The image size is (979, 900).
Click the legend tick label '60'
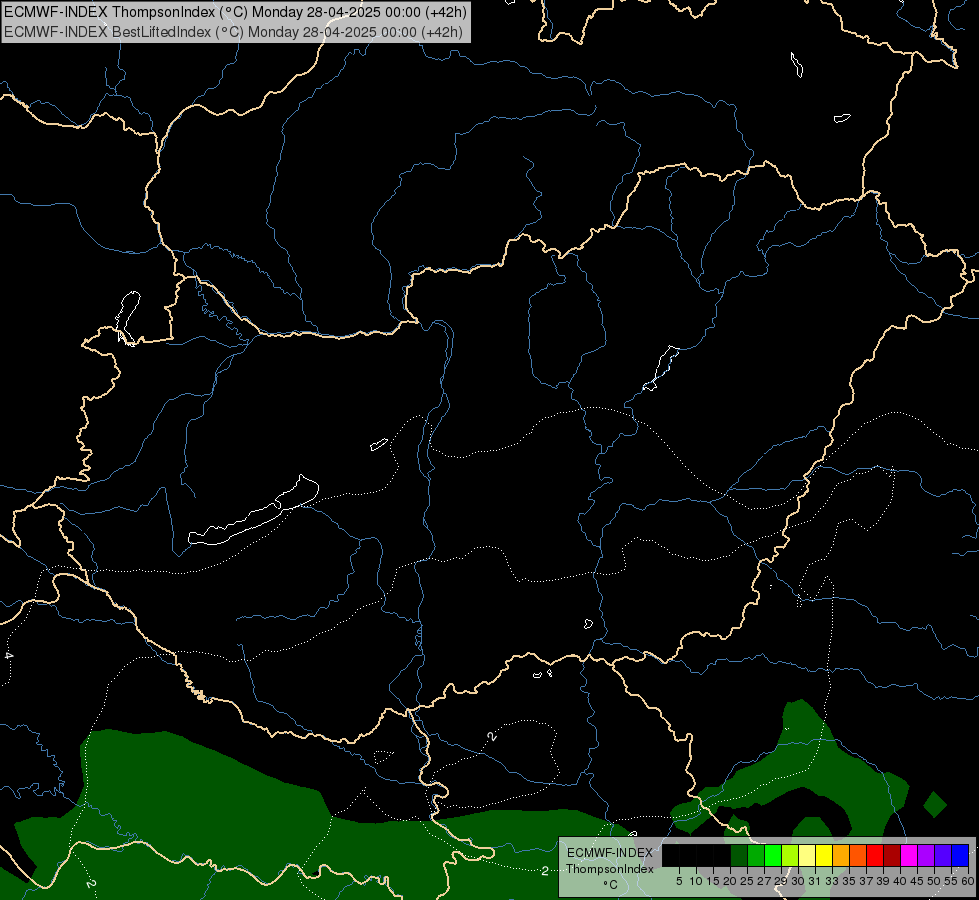967,881
